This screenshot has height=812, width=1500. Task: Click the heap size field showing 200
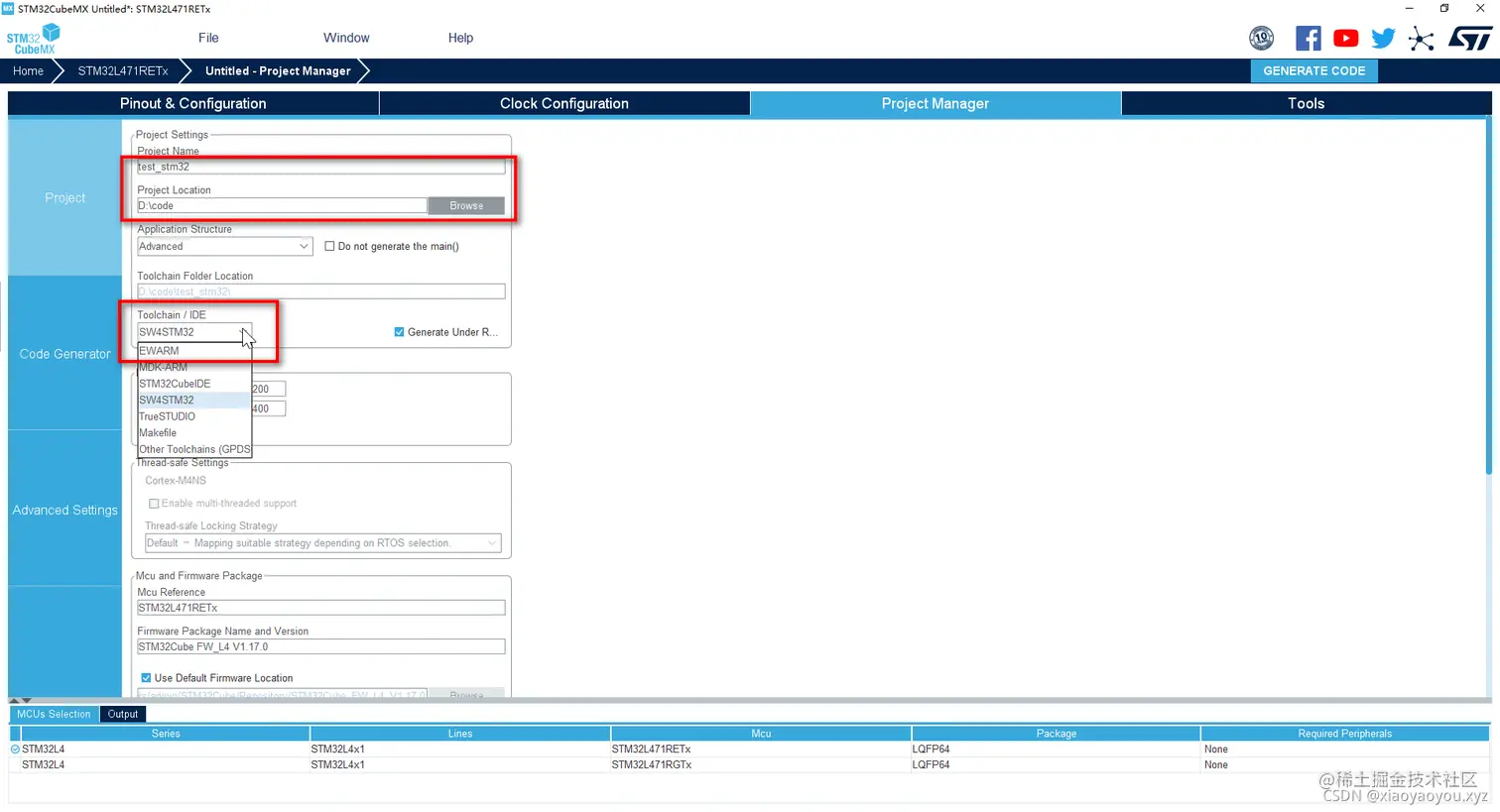point(269,390)
